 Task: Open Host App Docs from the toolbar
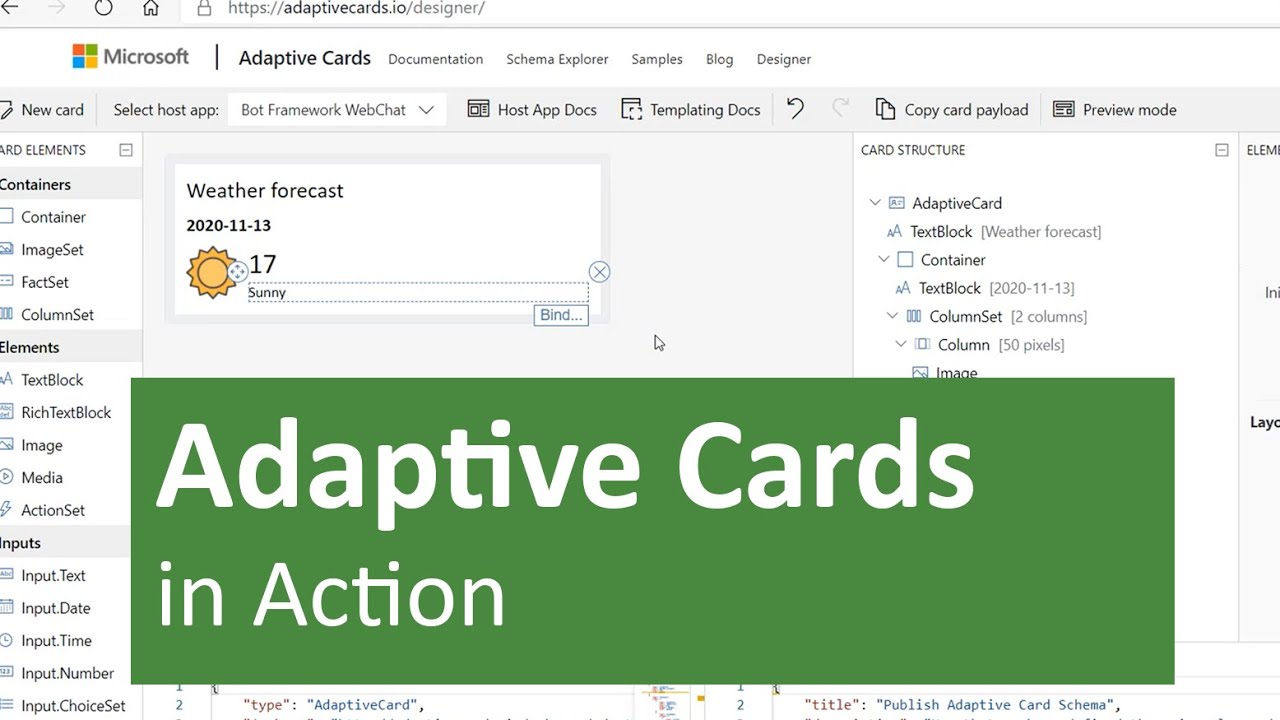point(532,109)
